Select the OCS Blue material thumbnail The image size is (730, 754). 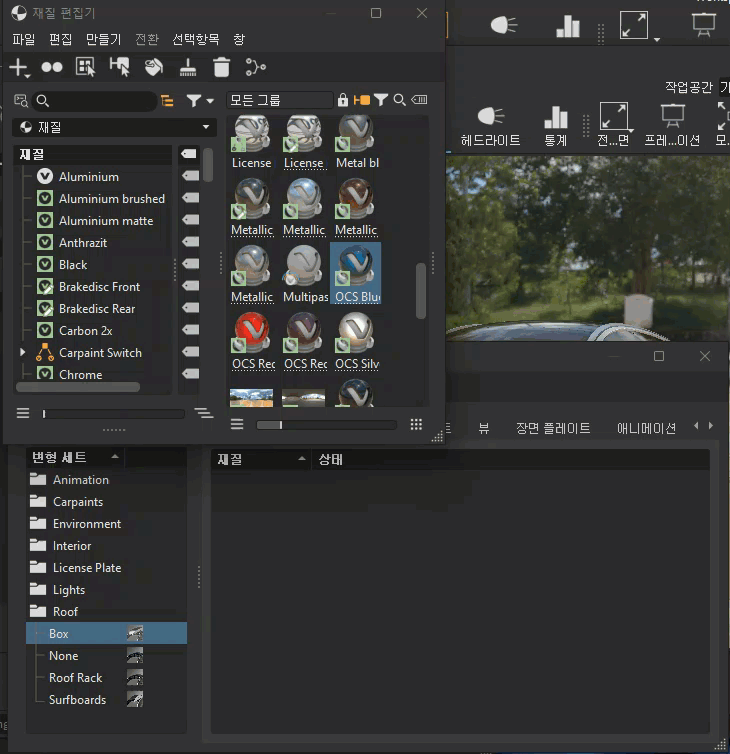click(355, 273)
